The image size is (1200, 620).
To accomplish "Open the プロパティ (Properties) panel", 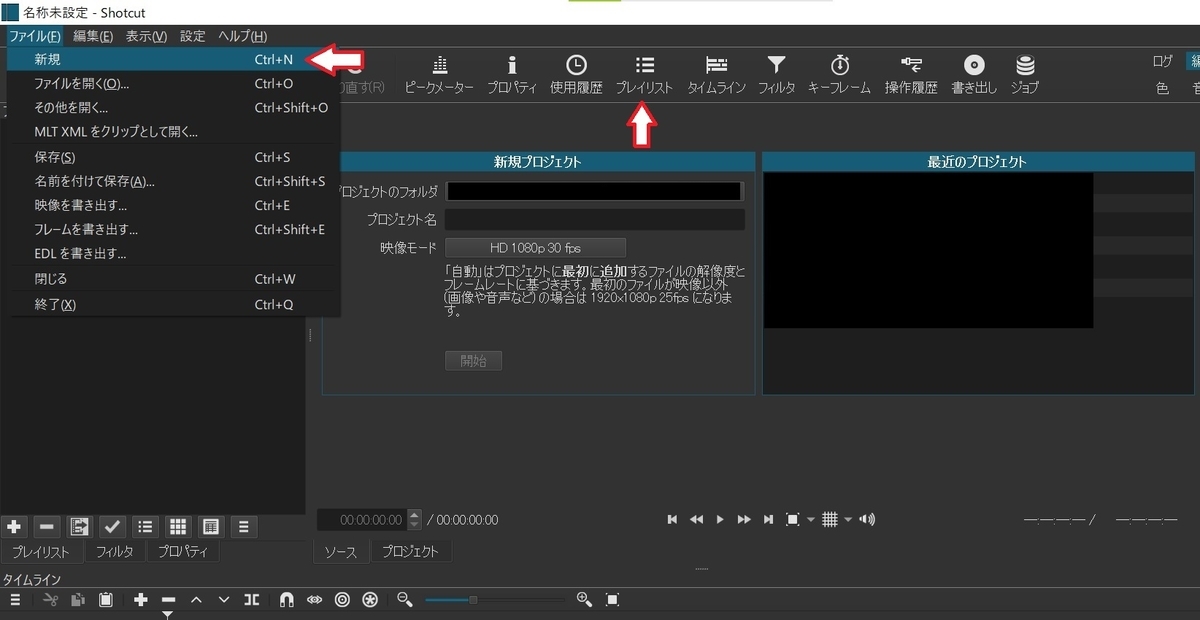I will pos(512,74).
